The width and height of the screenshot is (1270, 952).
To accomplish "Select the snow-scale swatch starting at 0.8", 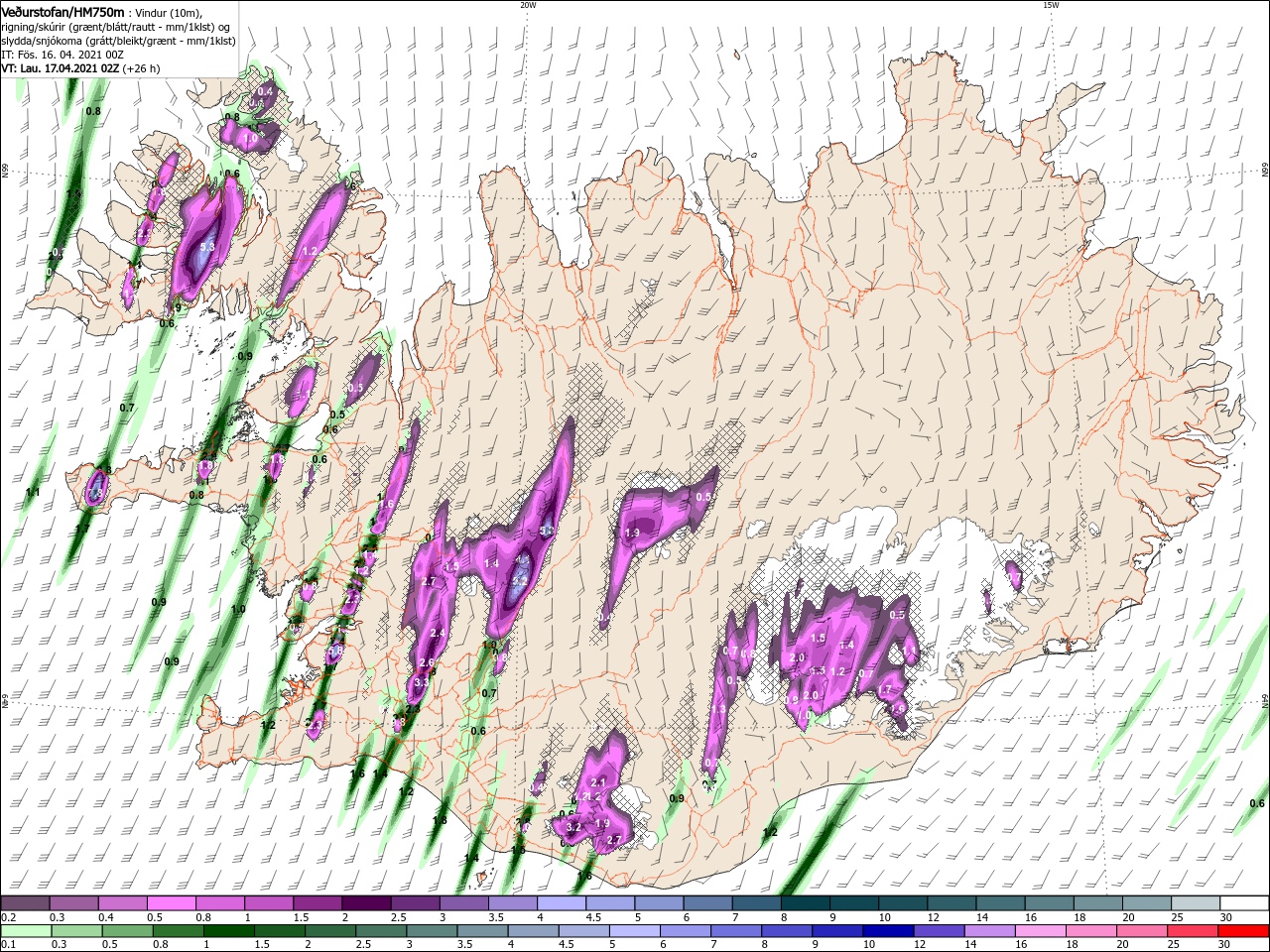I will point(219,901).
